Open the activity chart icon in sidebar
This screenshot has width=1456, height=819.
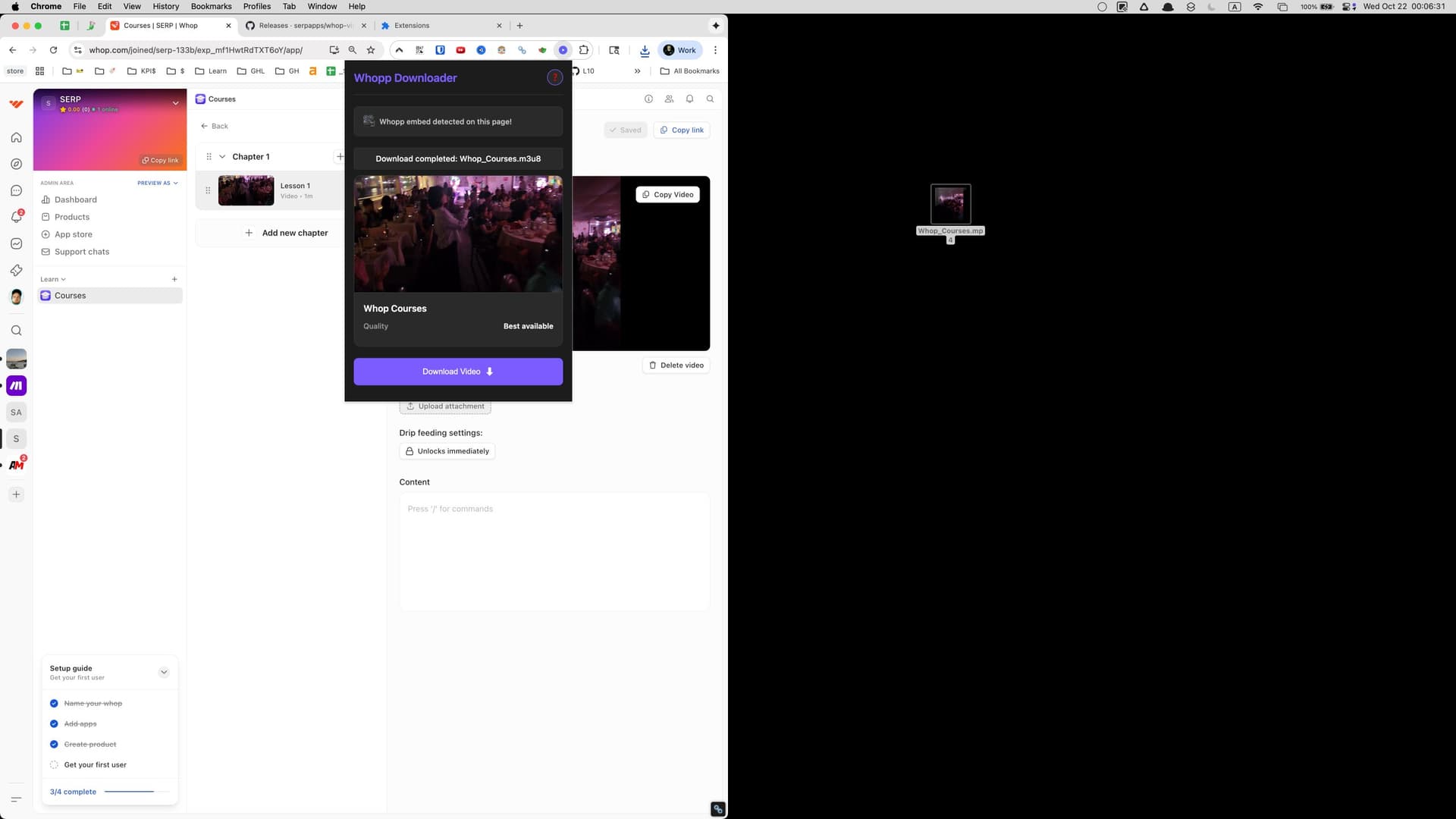tap(16, 243)
